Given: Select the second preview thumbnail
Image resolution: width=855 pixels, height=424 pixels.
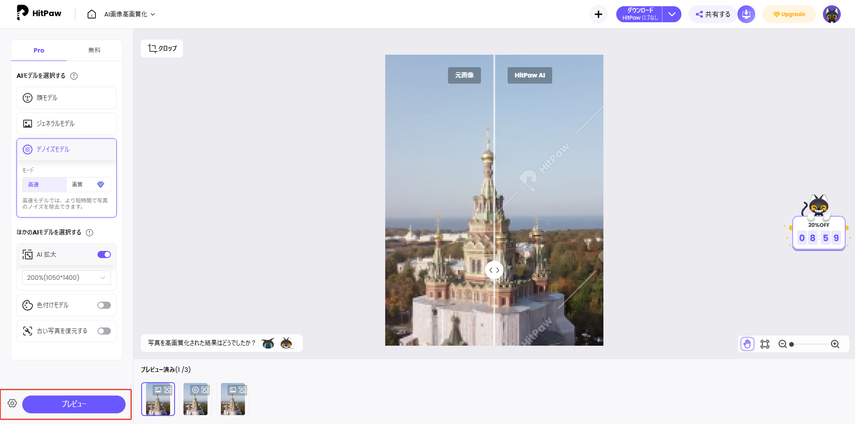Looking at the screenshot, I should click(x=196, y=399).
